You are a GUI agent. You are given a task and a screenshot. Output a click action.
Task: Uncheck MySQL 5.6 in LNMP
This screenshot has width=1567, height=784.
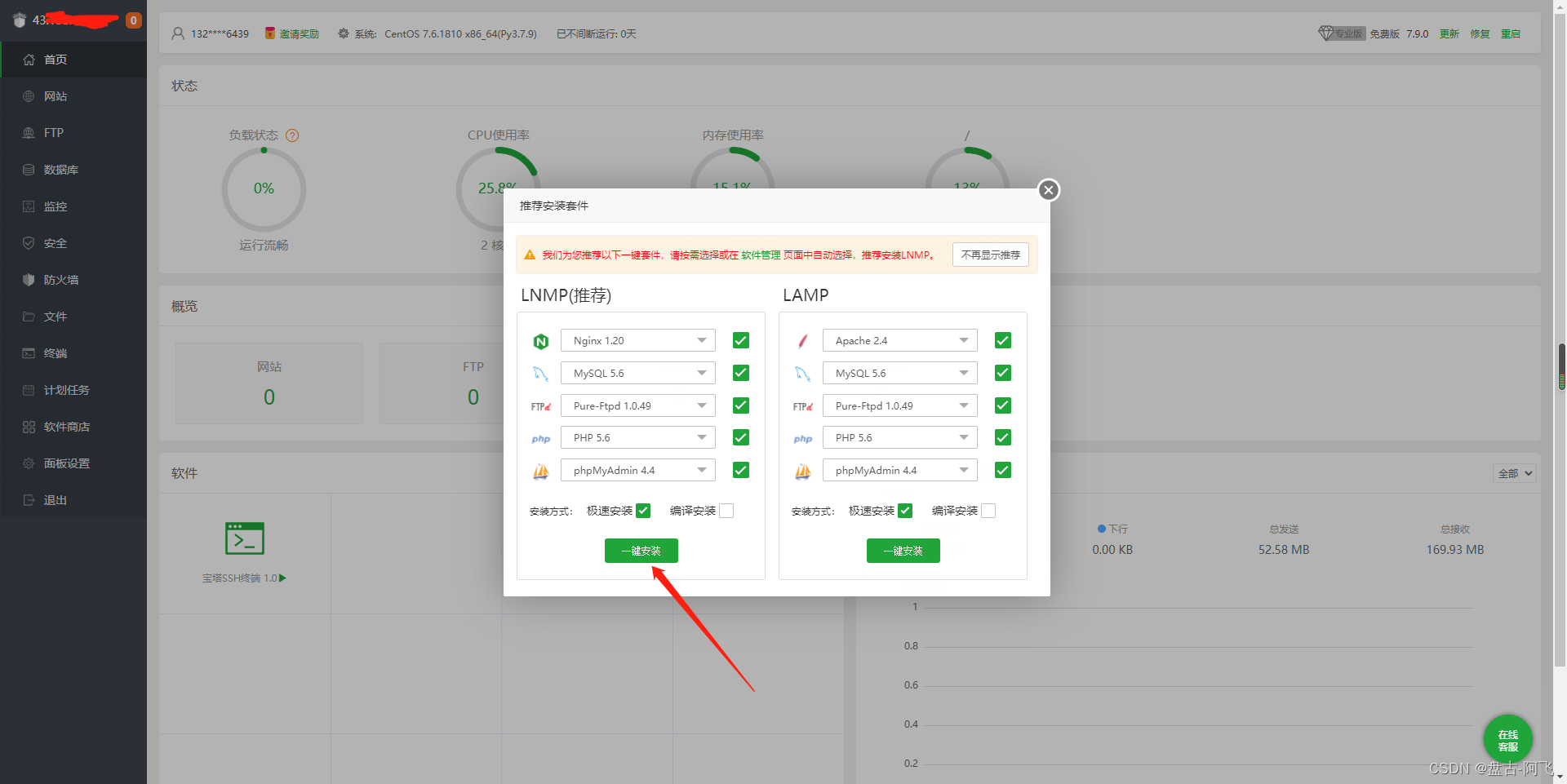pos(741,373)
